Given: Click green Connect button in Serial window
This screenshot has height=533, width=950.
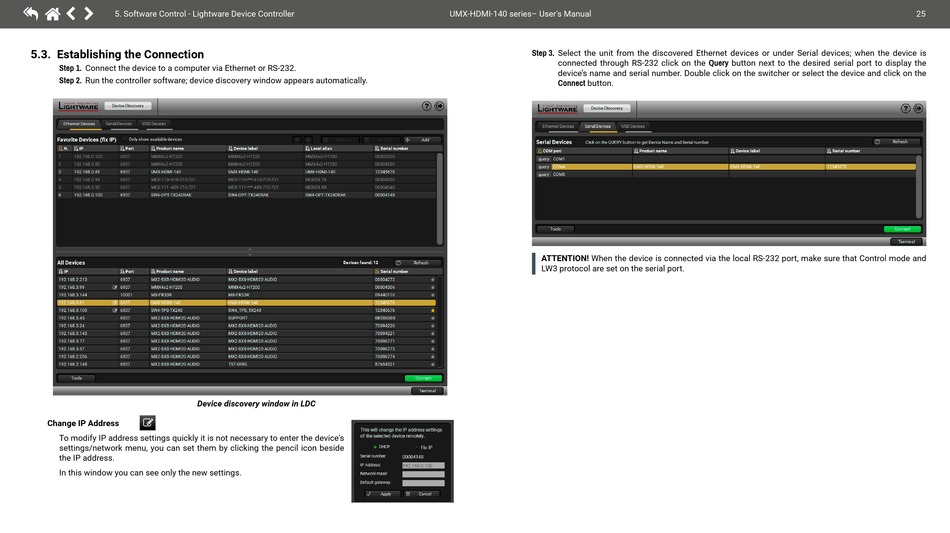Looking at the screenshot, I should (902, 229).
